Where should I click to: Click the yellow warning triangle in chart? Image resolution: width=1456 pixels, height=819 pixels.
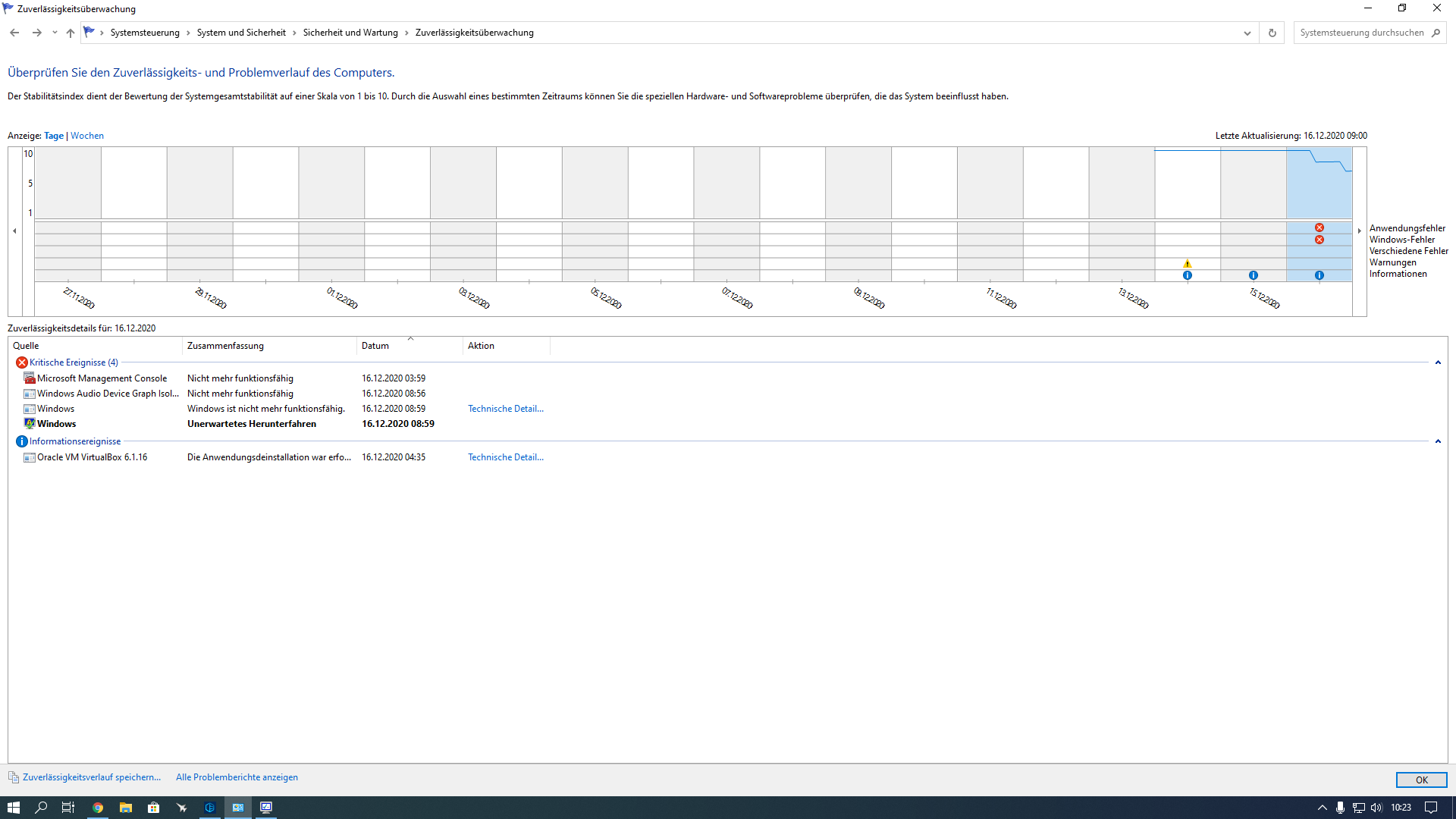coord(1188,264)
